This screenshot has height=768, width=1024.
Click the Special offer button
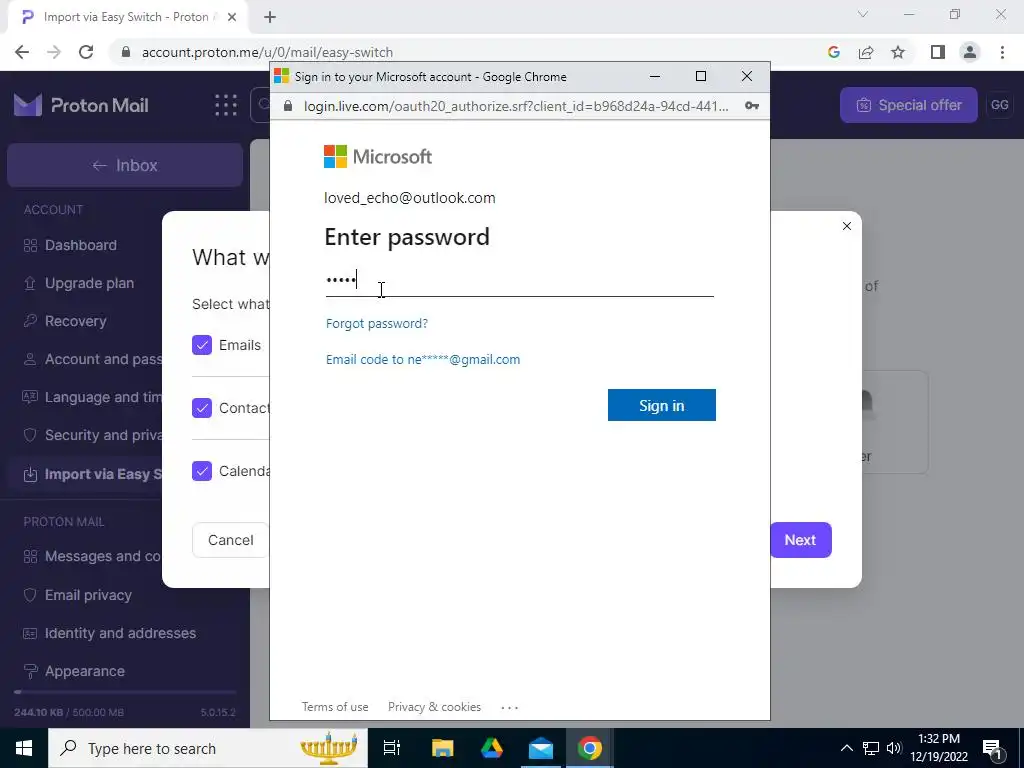pyautogui.click(x=908, y=105)
